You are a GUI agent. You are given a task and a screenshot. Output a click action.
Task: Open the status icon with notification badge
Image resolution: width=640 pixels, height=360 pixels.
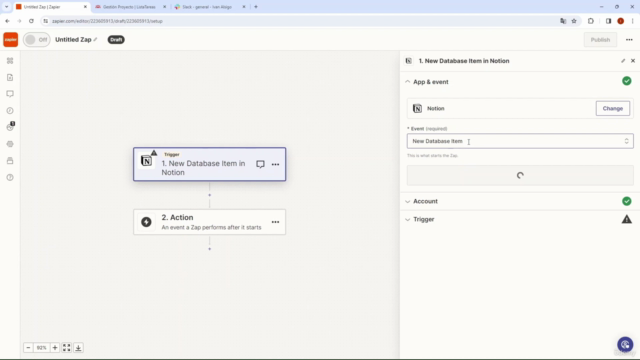[10, 127]
